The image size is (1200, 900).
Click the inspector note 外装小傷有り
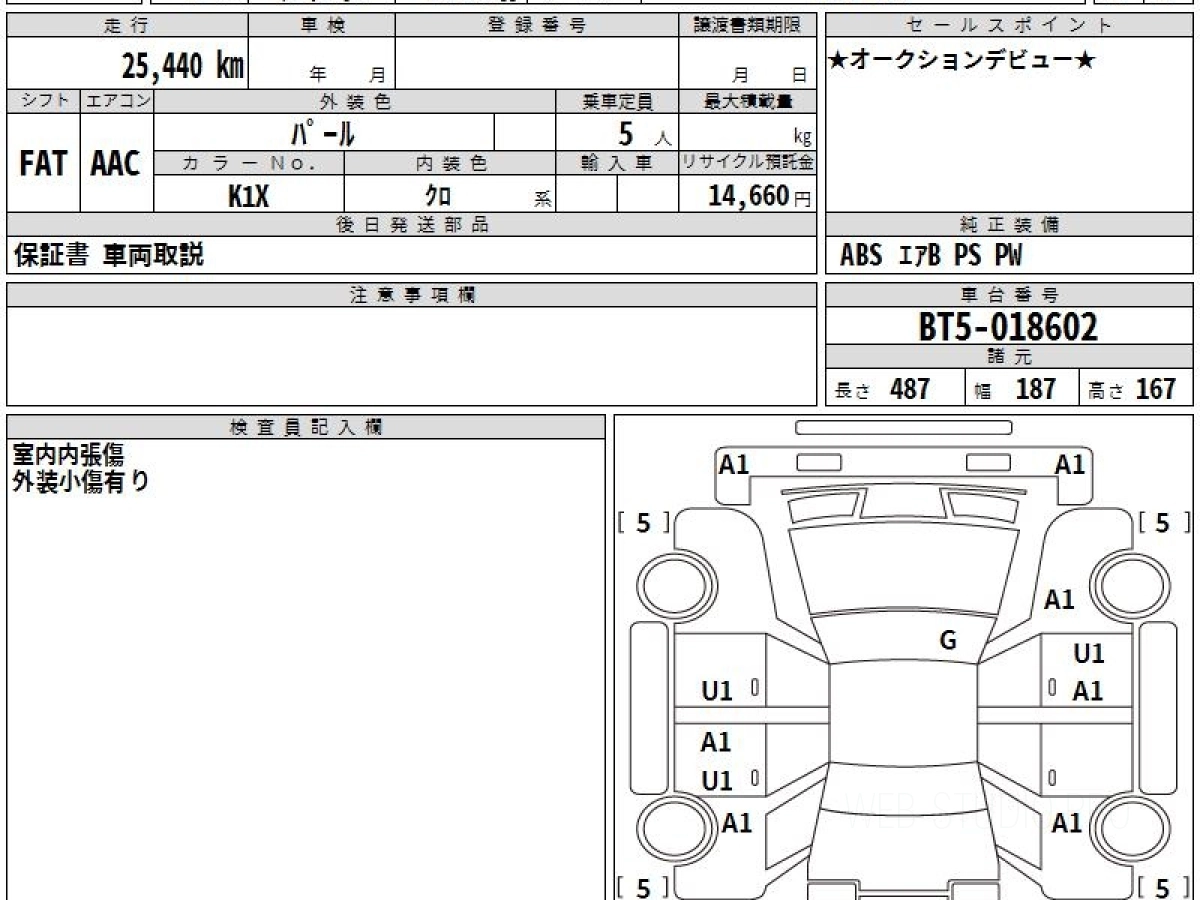(81, 481)
